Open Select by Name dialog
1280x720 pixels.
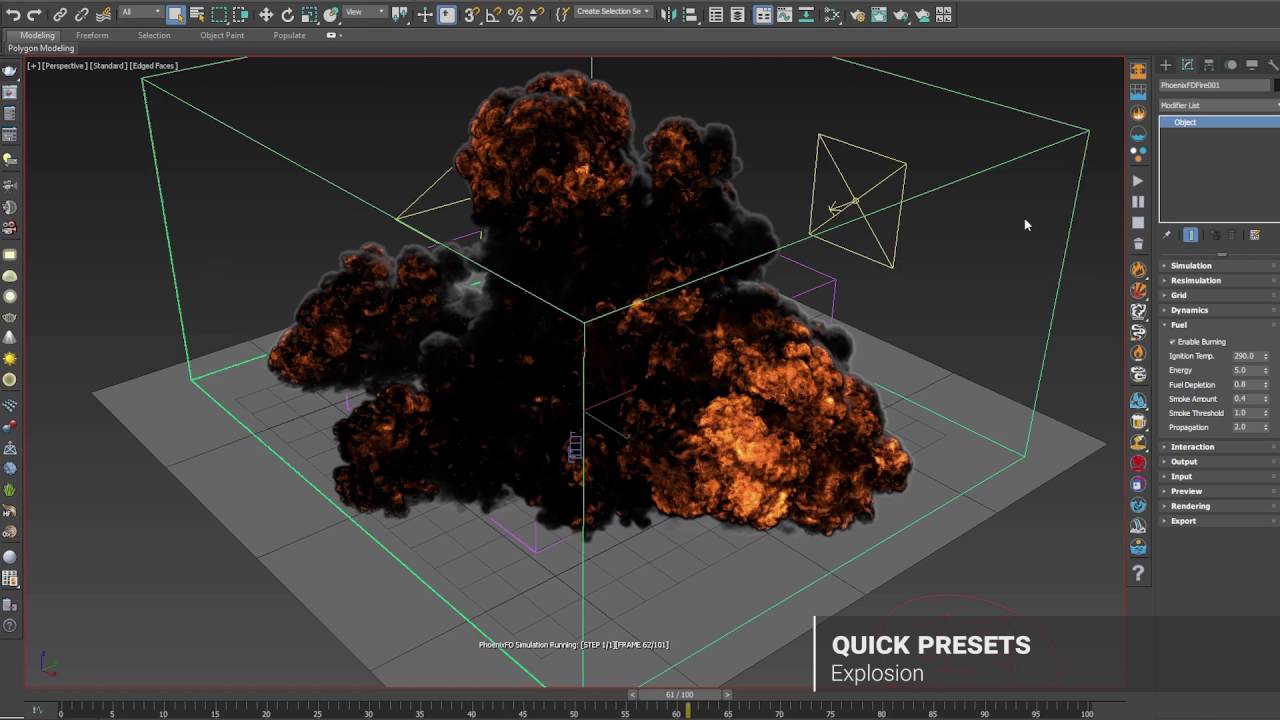coord(197,15)
